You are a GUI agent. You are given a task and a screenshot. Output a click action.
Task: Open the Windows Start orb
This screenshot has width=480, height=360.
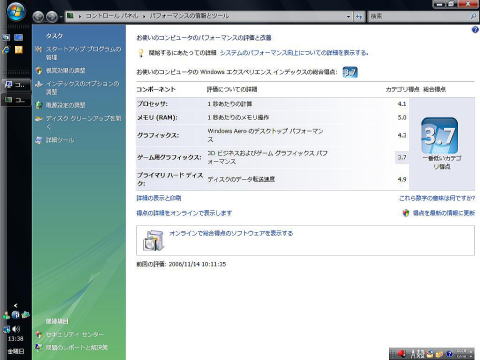(15, 11)
